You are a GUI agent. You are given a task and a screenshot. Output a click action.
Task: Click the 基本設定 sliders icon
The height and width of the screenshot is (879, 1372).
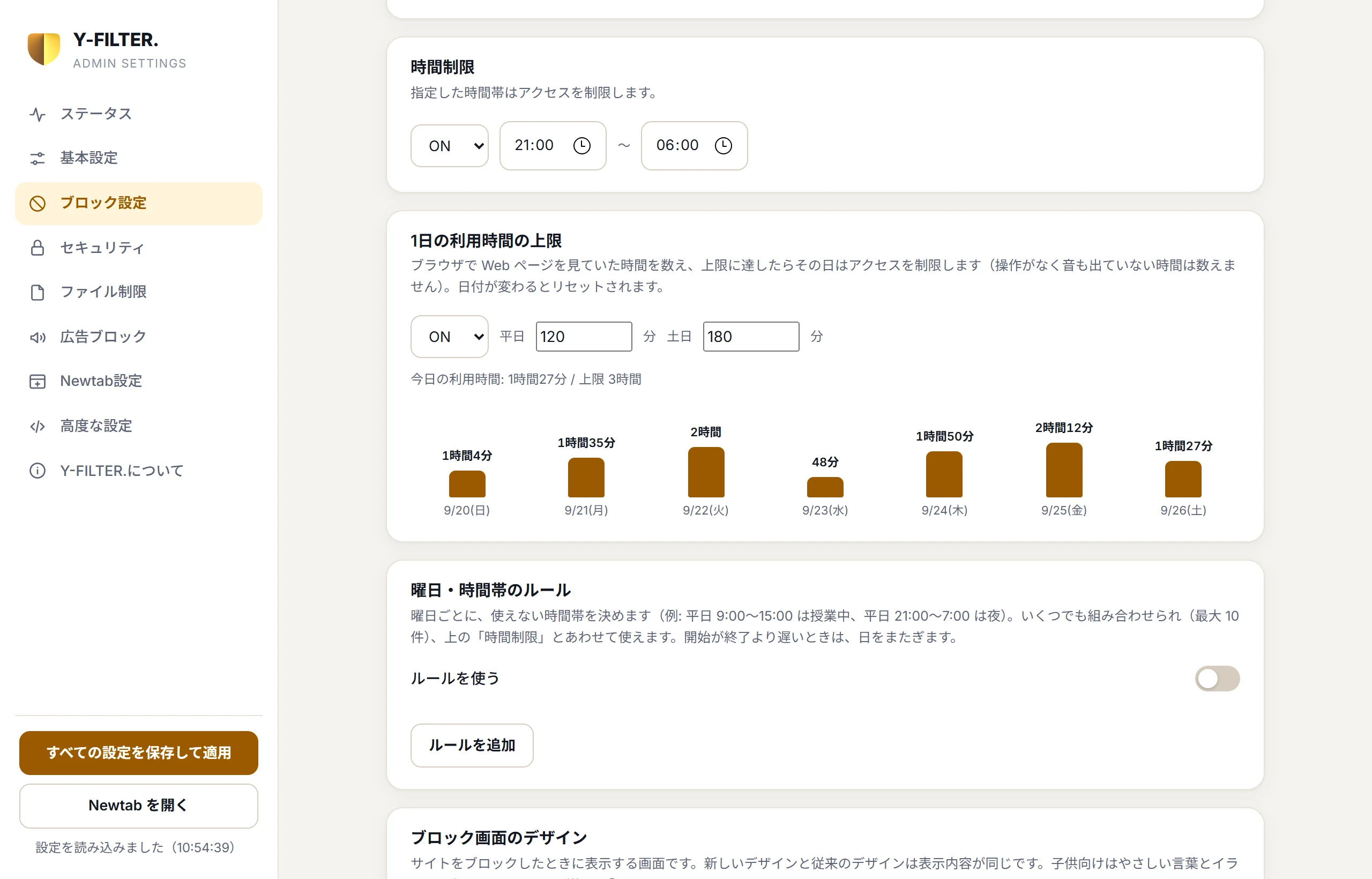(x=38, y=158)
